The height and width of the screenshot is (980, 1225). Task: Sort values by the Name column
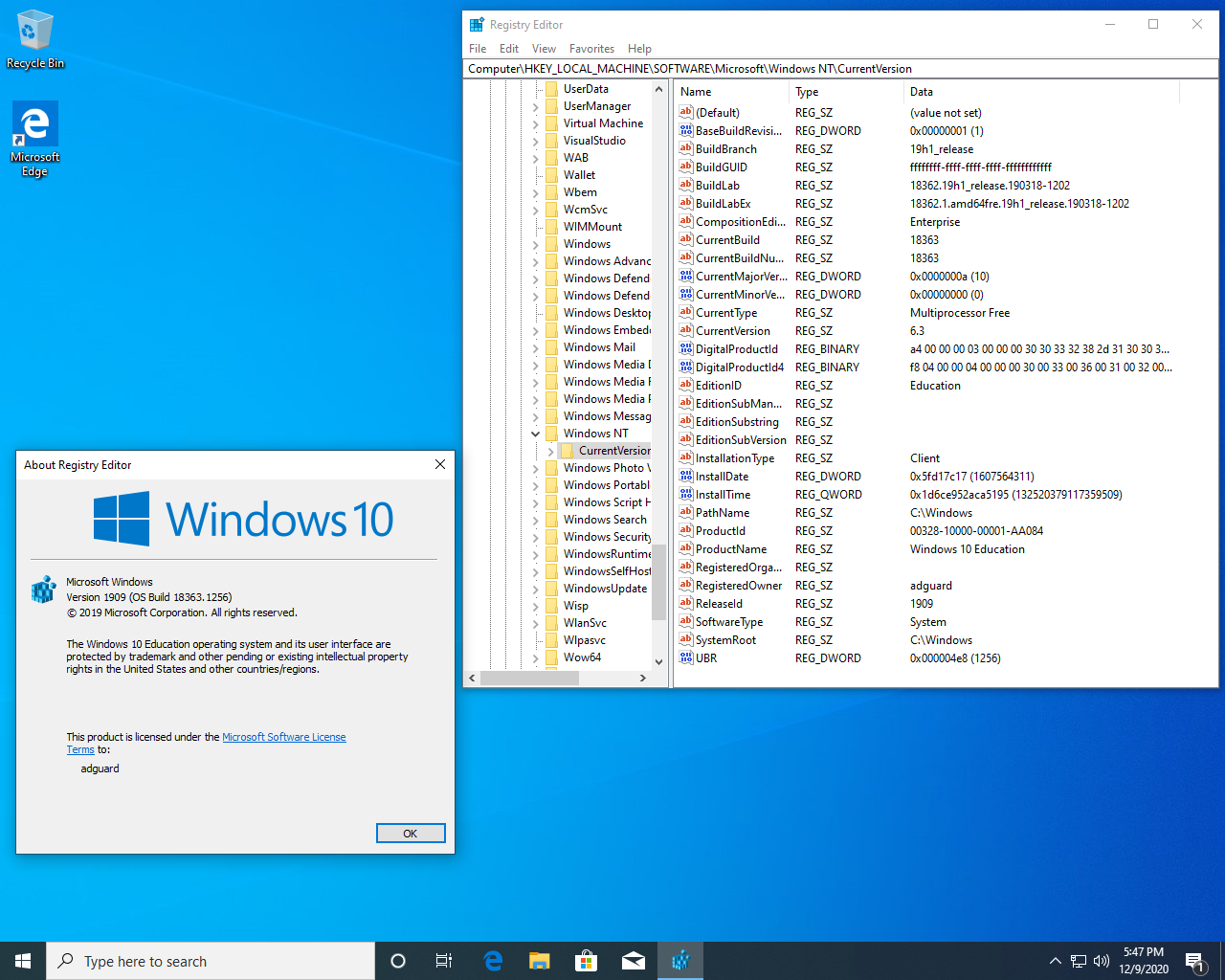tap(732, 92)
